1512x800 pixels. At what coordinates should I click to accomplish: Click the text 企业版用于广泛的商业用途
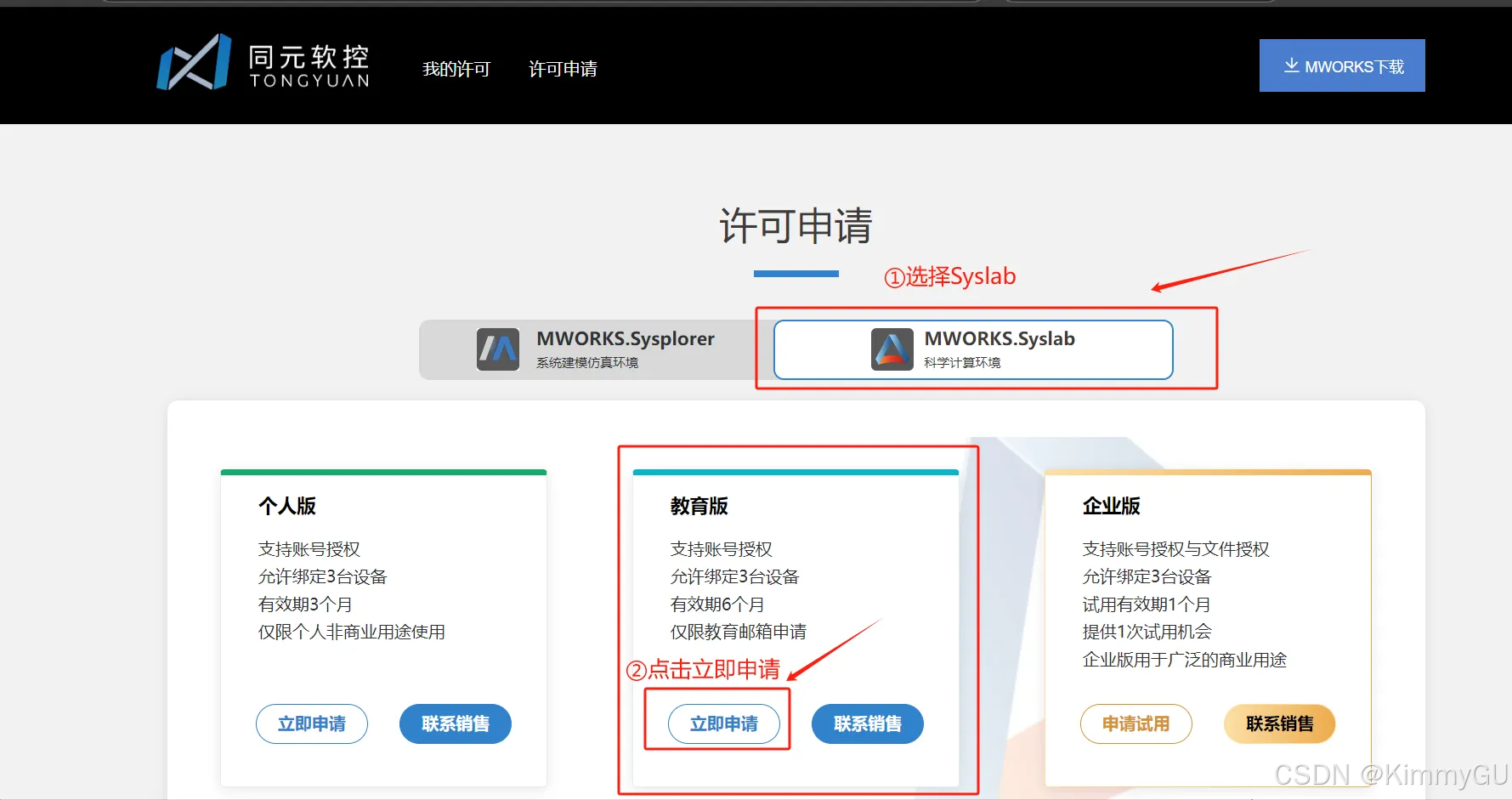click(x=1185, y=660)
